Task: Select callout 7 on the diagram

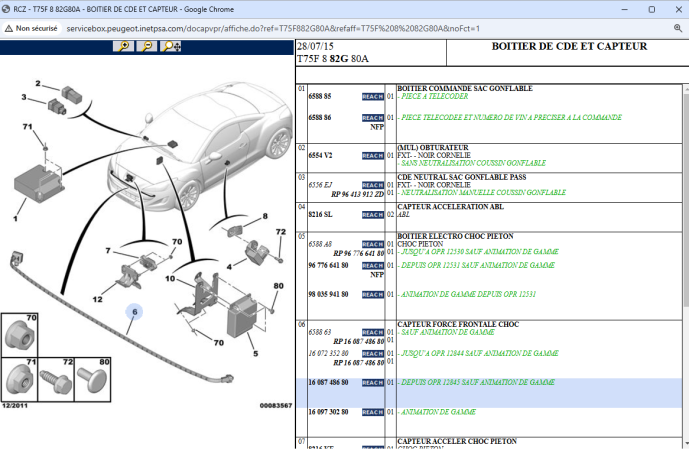Action: tap(108, 250)
